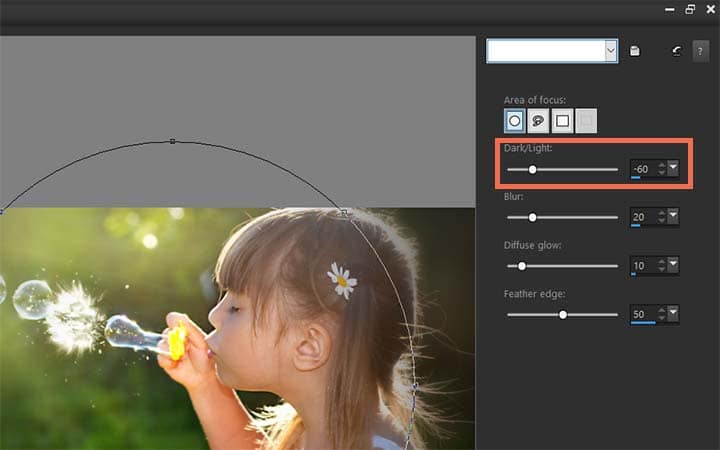Increase Feather edge with up spinner arrow
Viewport: 720px width, 450px height.
click(x=662, y=310)
